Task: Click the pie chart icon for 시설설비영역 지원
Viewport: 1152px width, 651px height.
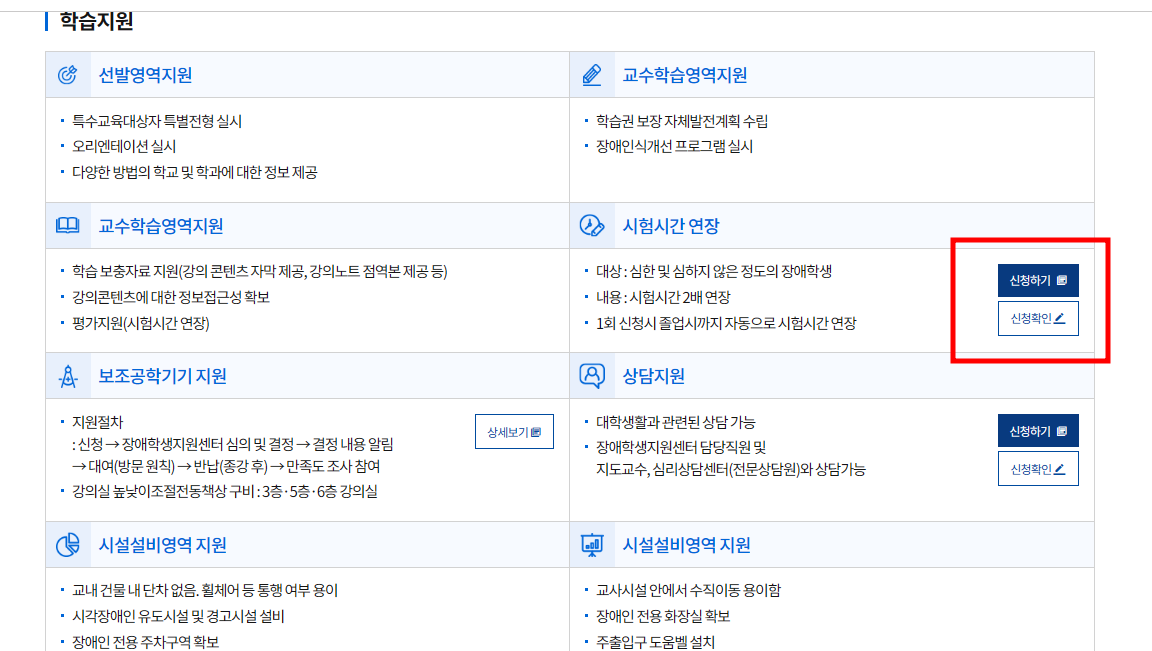Action: [x=68, y=545]
